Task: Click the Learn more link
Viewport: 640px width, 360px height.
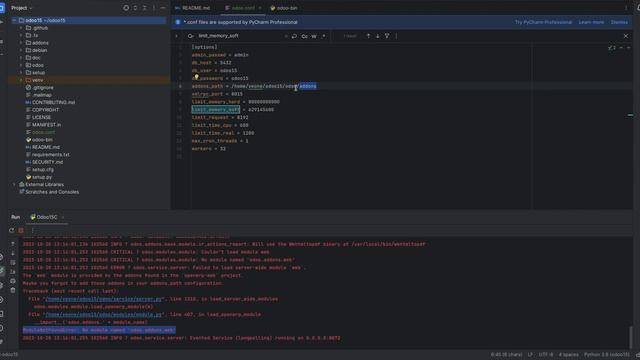Action: click(x=591, y=22)
